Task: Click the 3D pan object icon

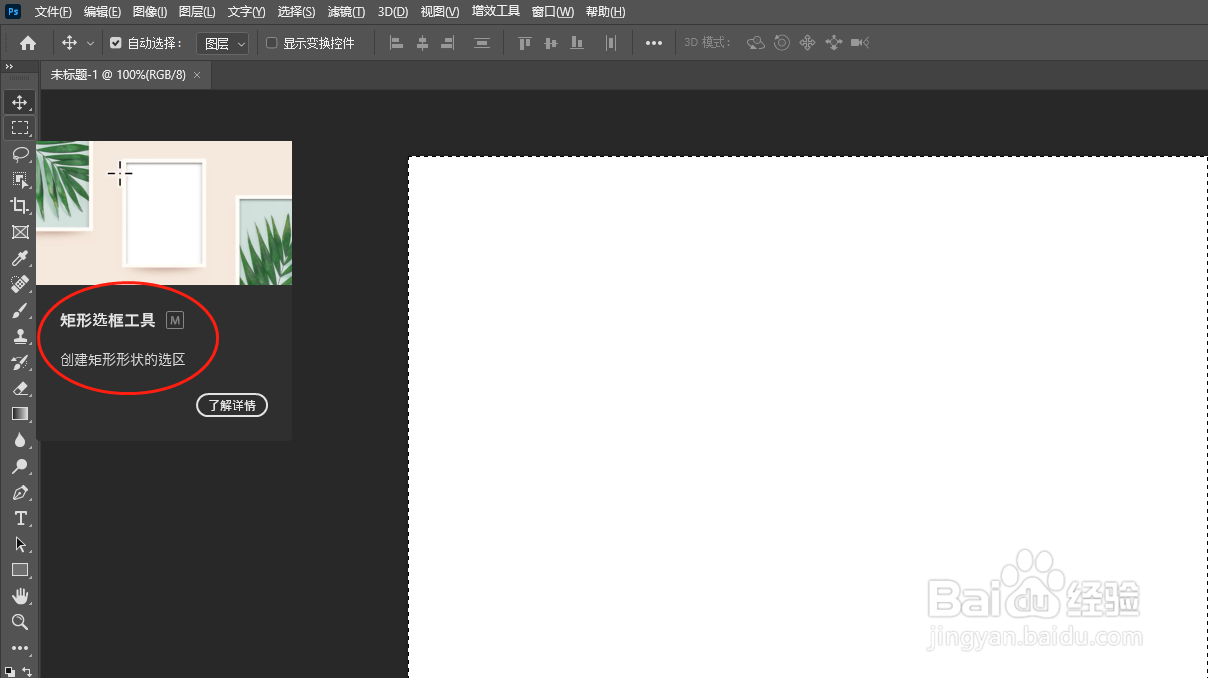Action: [x=808, y=43]
